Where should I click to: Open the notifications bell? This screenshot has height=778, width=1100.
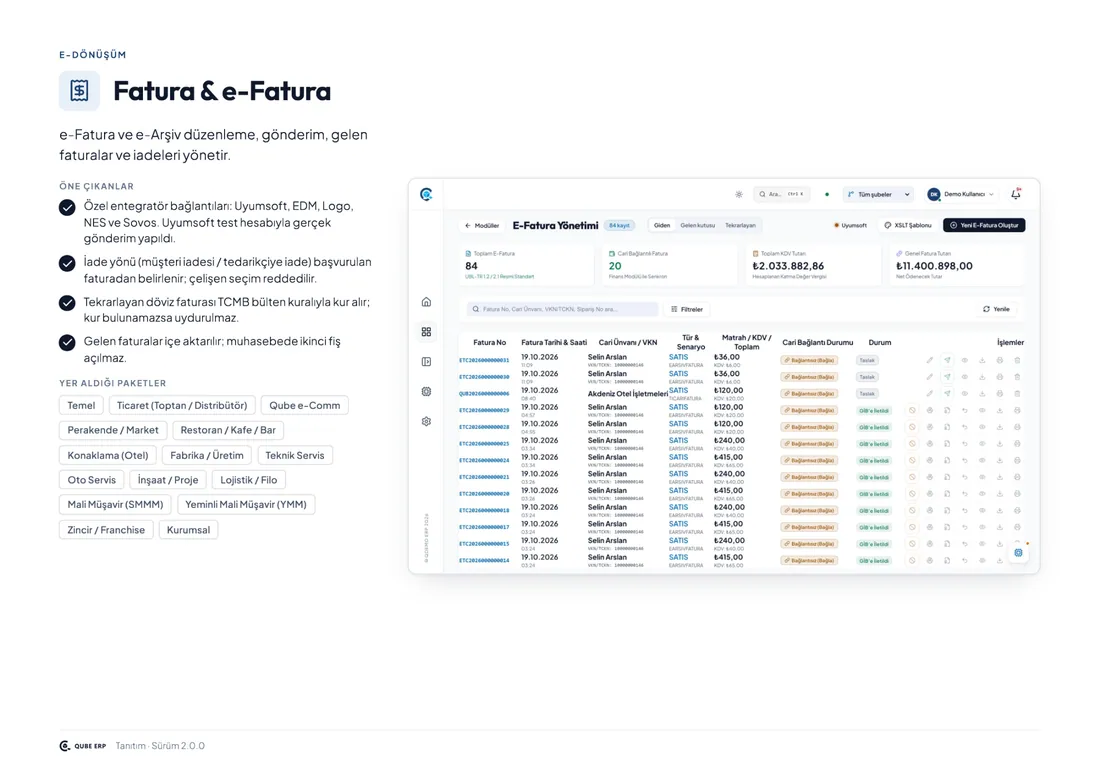(1016, 194)
